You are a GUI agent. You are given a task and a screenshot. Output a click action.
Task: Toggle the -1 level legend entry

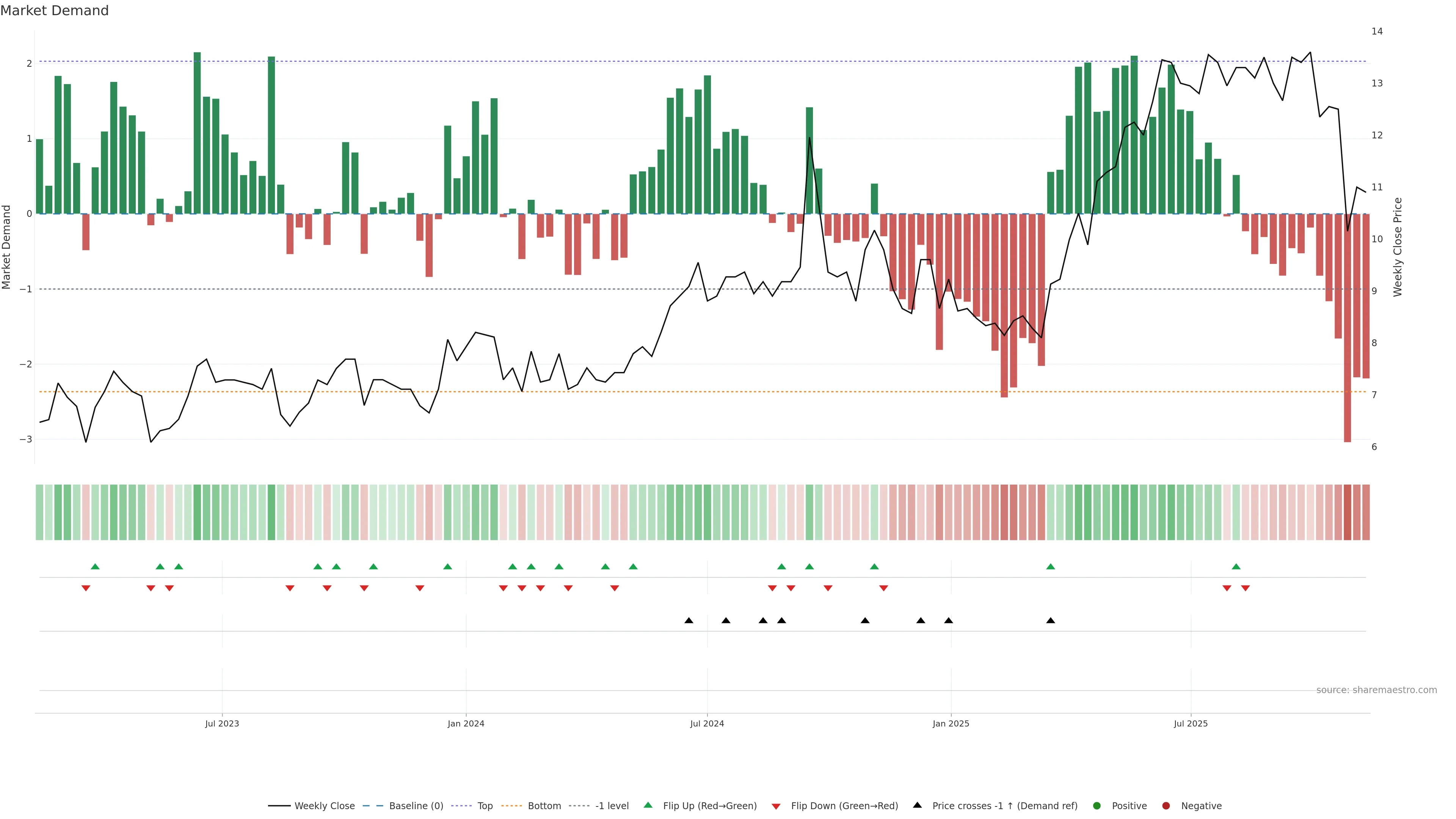(612, 805)
